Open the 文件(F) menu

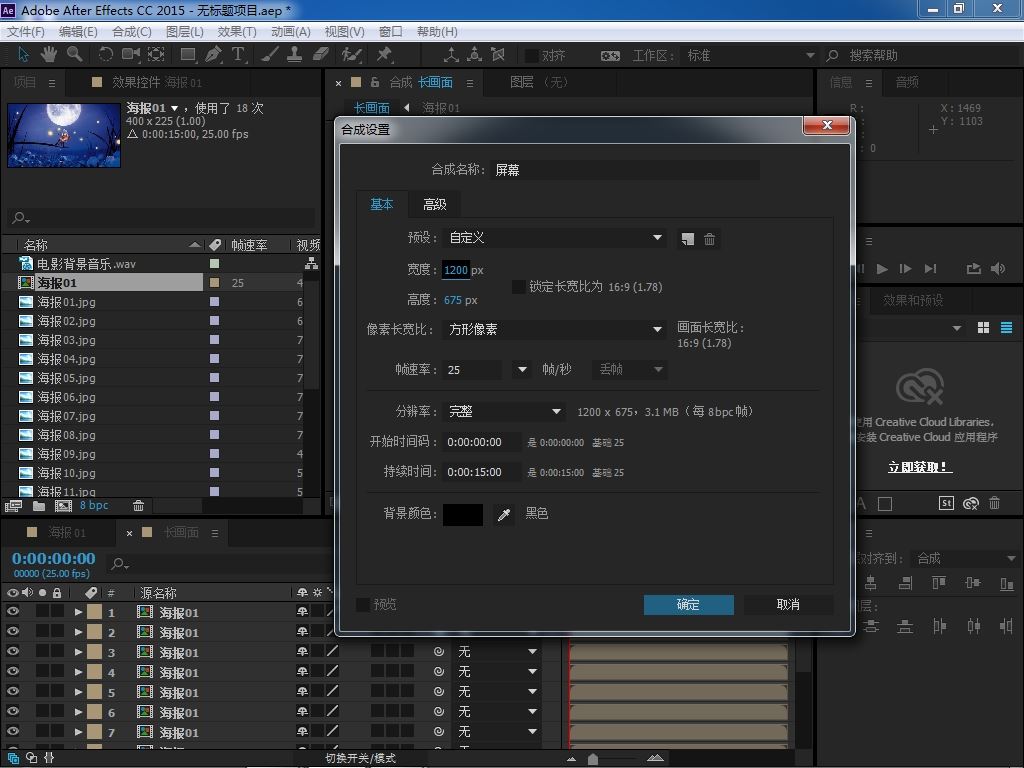tap(25, 31)
